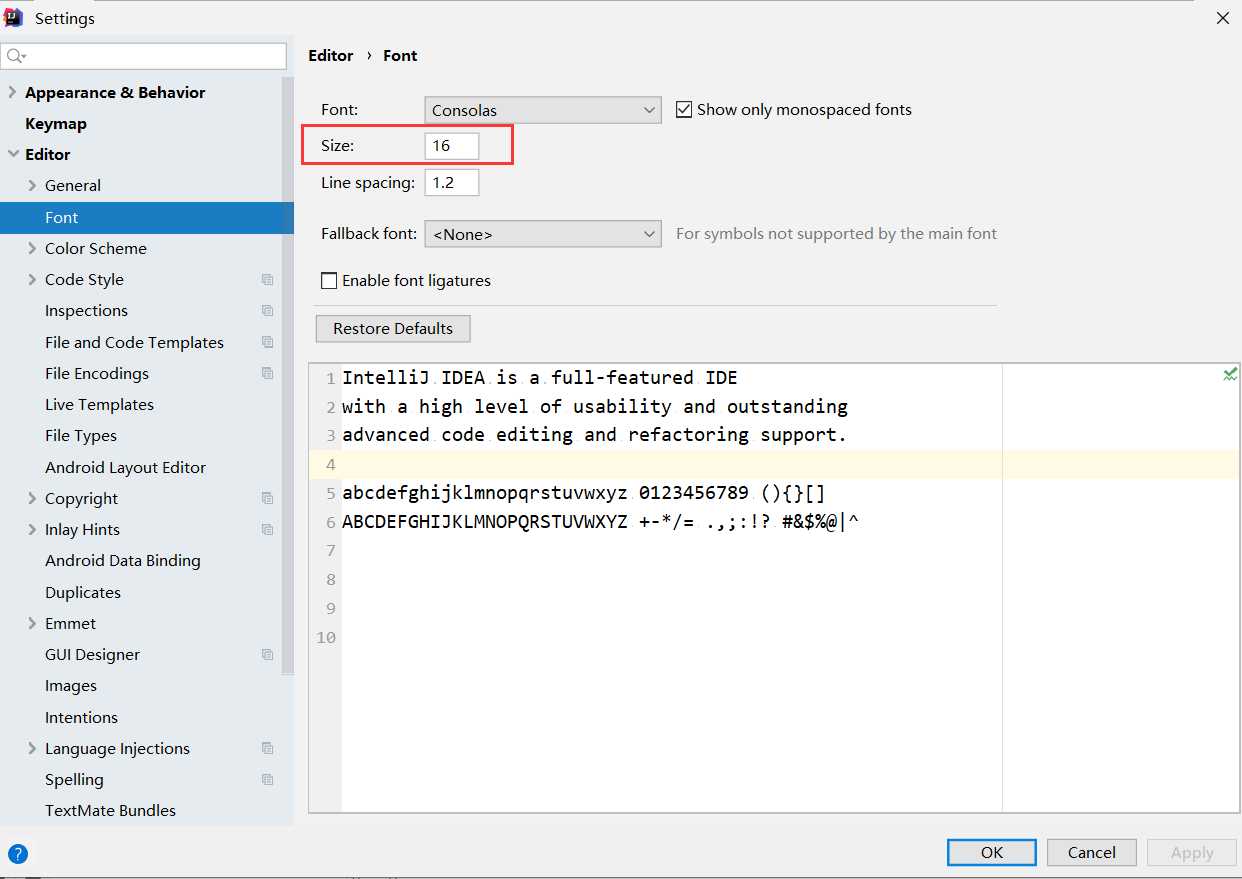Click the GUI Designer project settings icon
The image size is (1242, 879).
[x=267, y=655]
